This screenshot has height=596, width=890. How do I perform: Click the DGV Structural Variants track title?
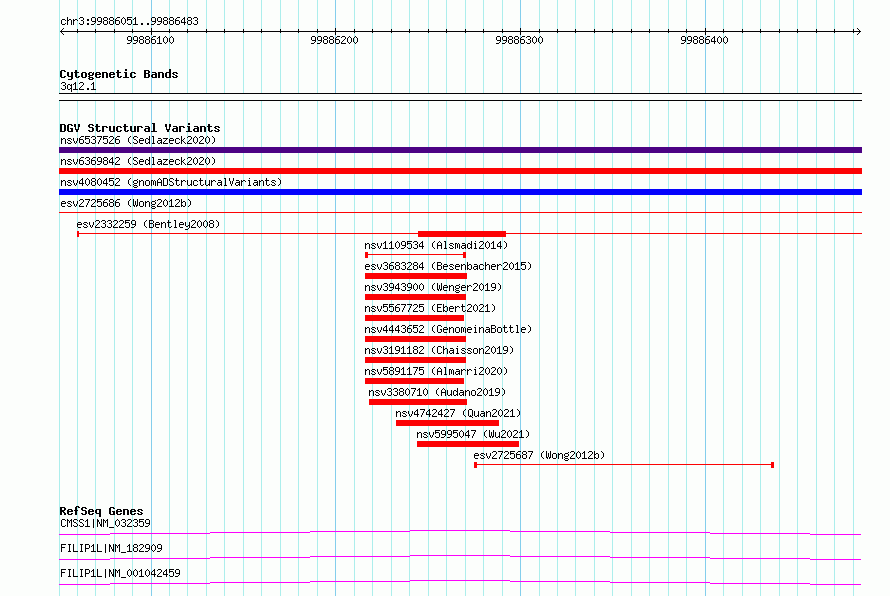coord(140,128)
